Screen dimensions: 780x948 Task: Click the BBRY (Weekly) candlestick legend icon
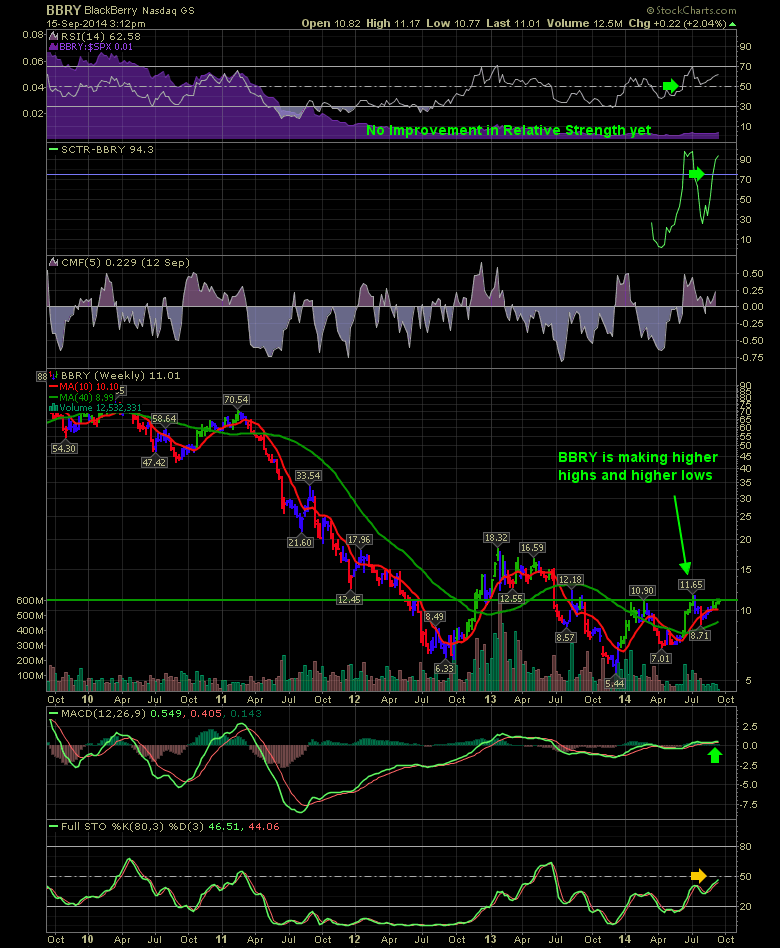[53, 375]
